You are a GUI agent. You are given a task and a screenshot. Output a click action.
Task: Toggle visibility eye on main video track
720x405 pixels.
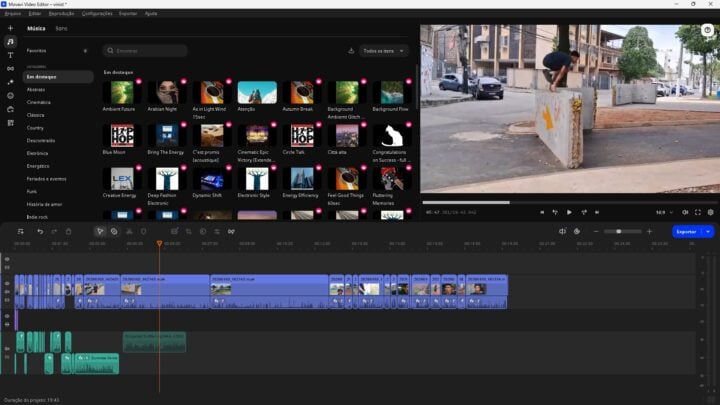pyautogui.click(x=7, y=283)
